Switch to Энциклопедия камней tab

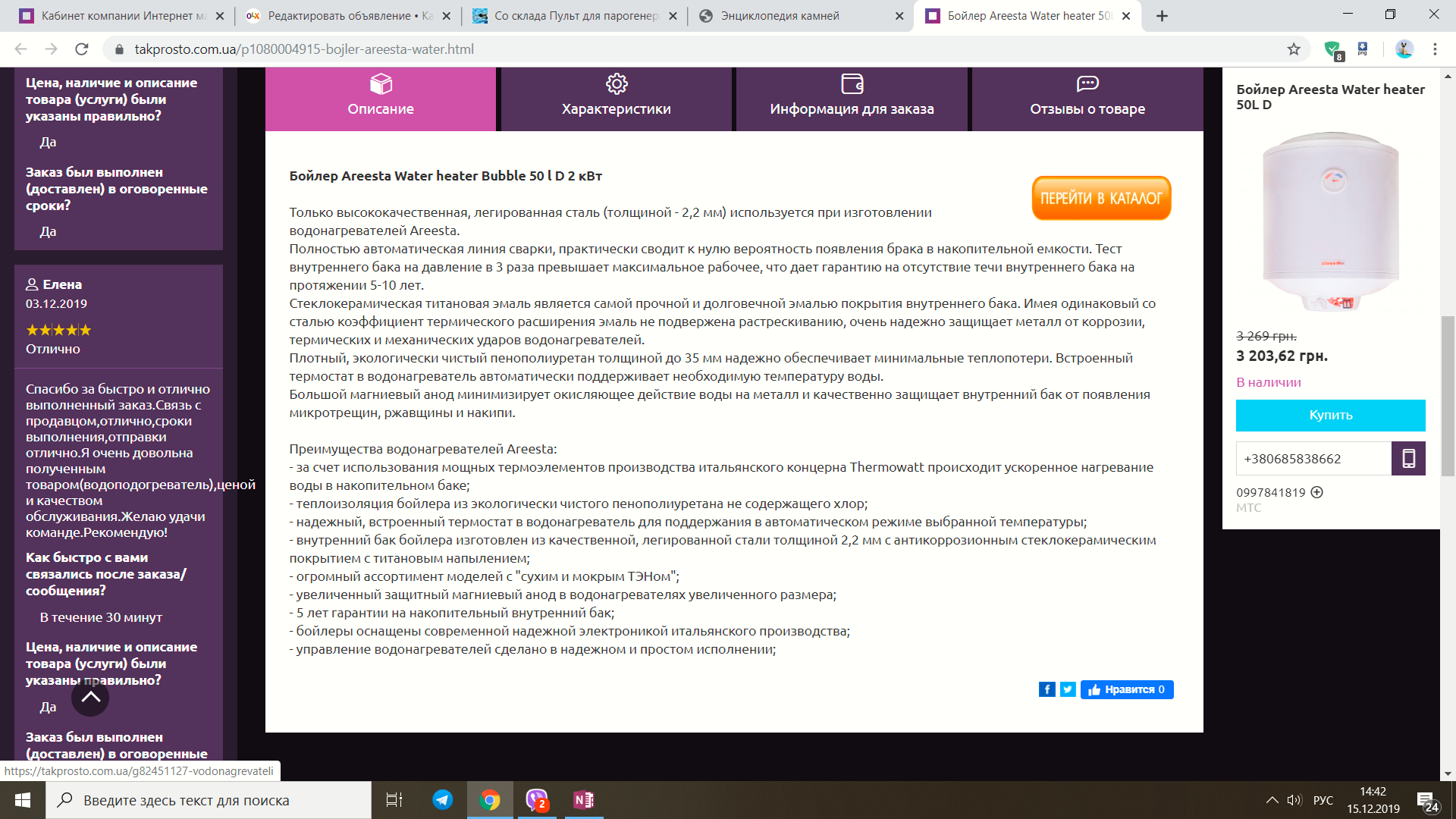coord(802,16)
